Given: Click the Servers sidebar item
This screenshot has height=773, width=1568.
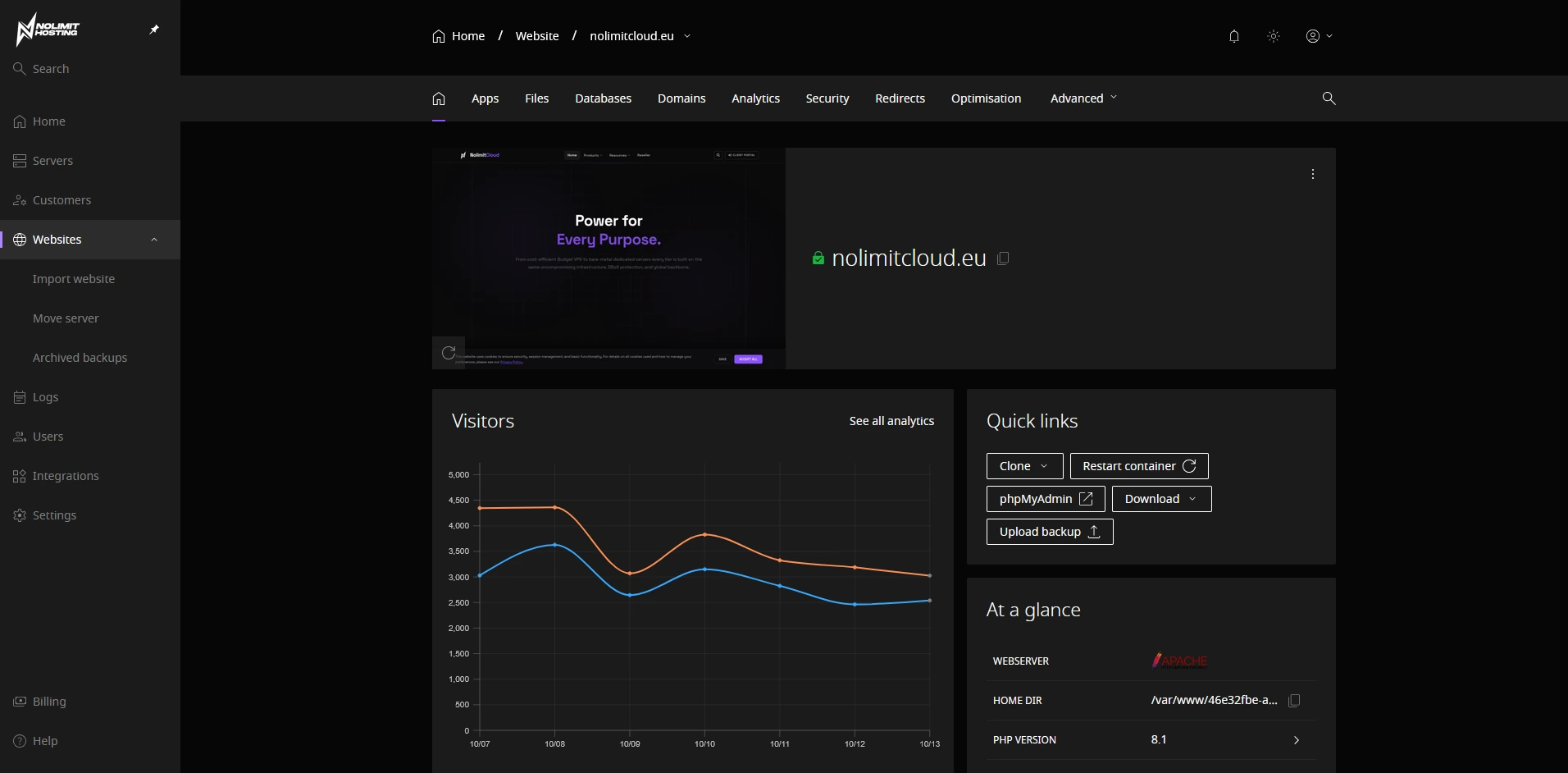Looking at the screenshot, I should [90, 161].
